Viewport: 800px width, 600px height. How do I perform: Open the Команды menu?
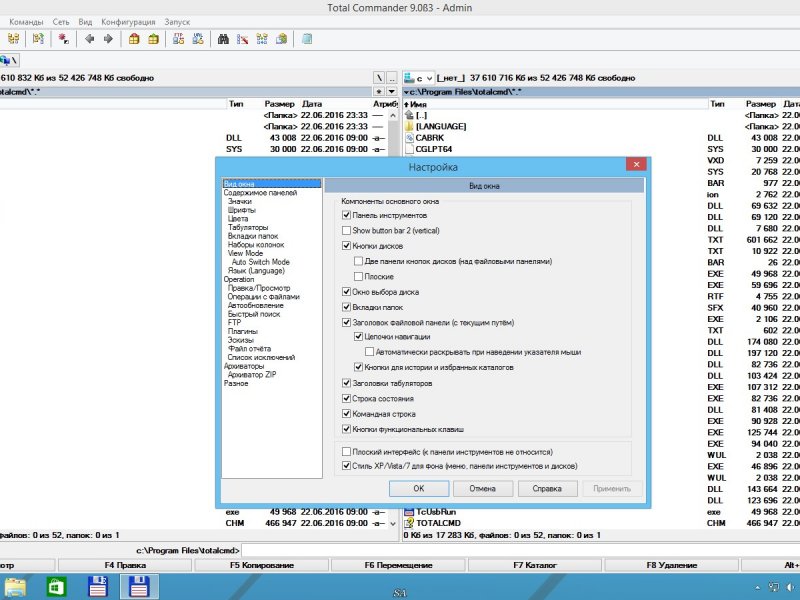tap(26, 22)
